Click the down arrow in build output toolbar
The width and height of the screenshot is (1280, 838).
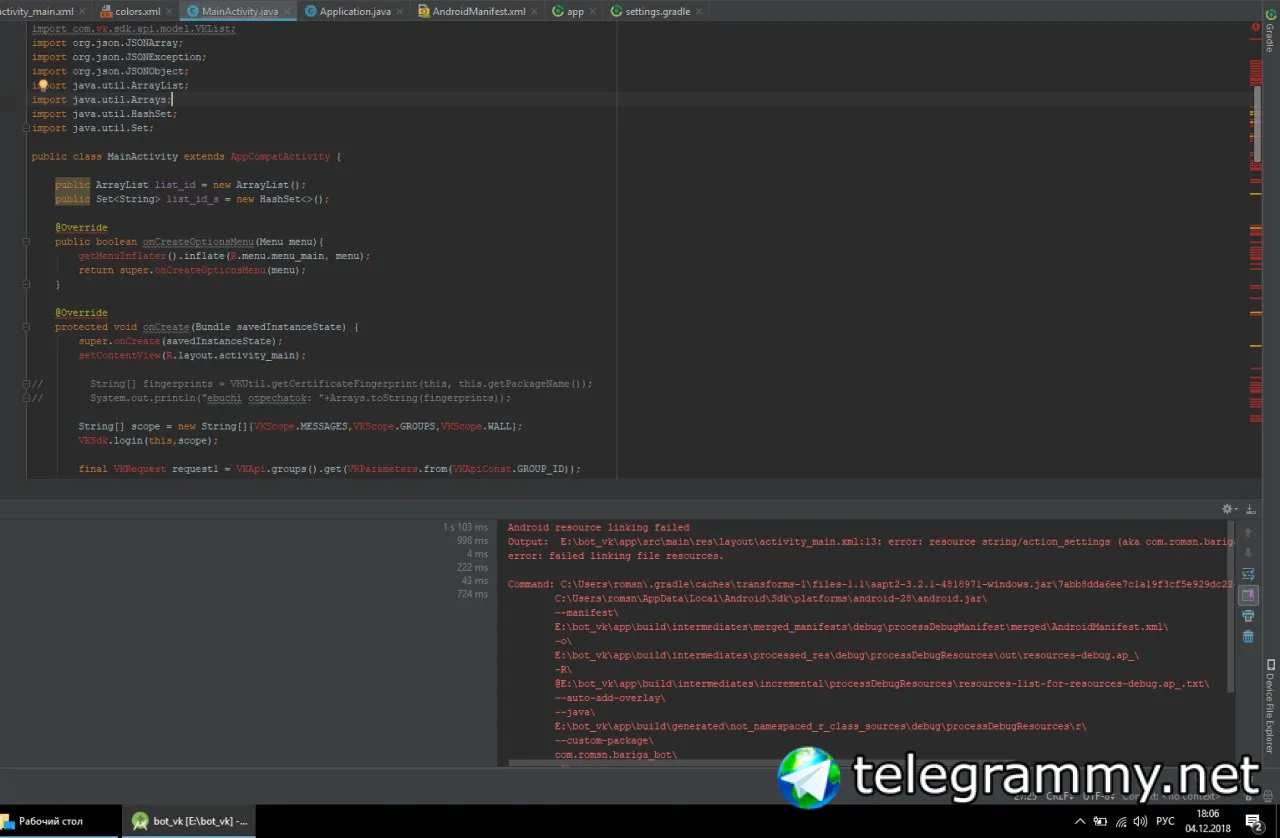pyautogui.click(x=1248, y=552)
